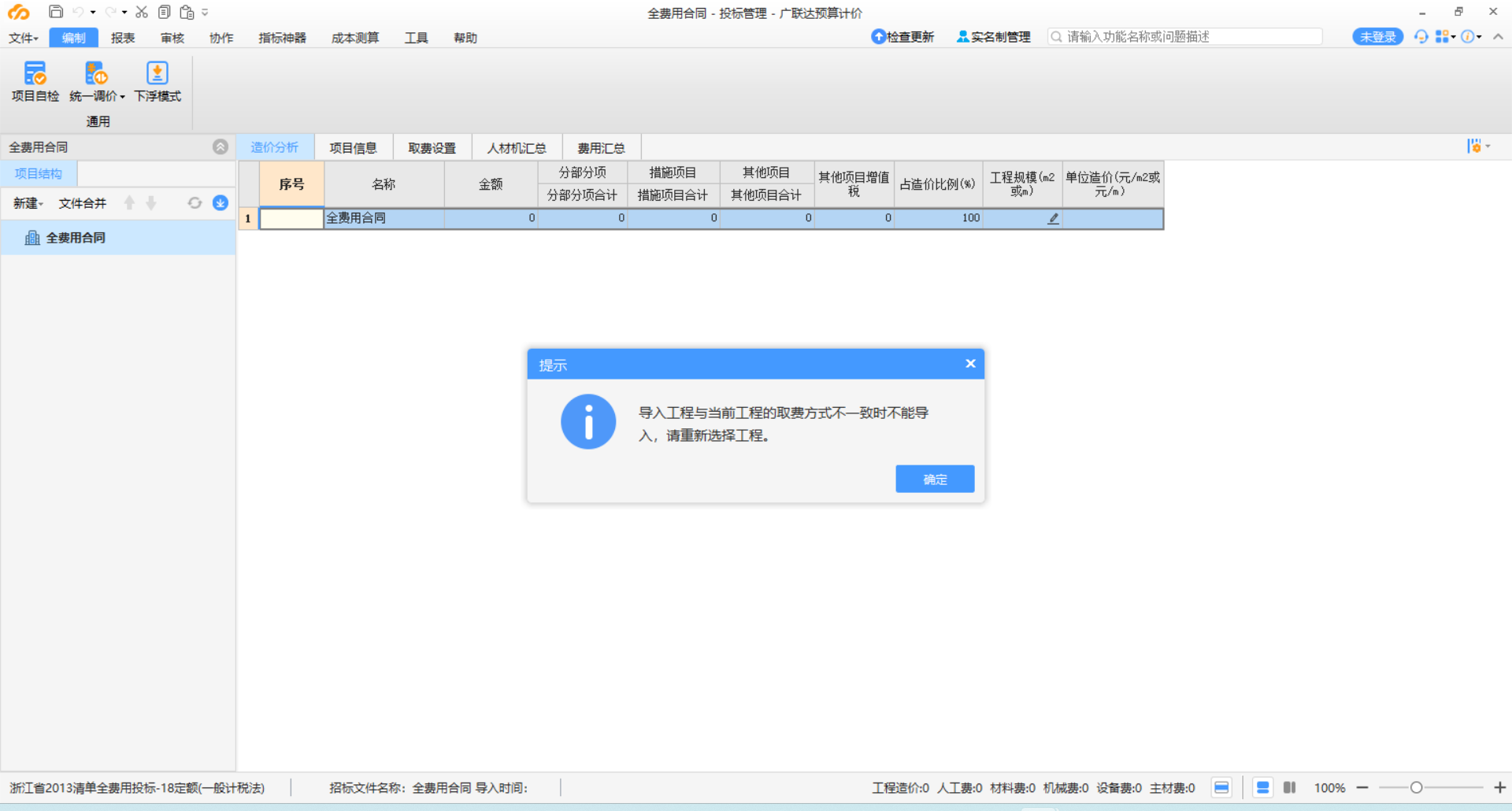Switch to the 费用汇总 tab
The width and height of the screenshot is (1512, 811).
click(602, 147)
